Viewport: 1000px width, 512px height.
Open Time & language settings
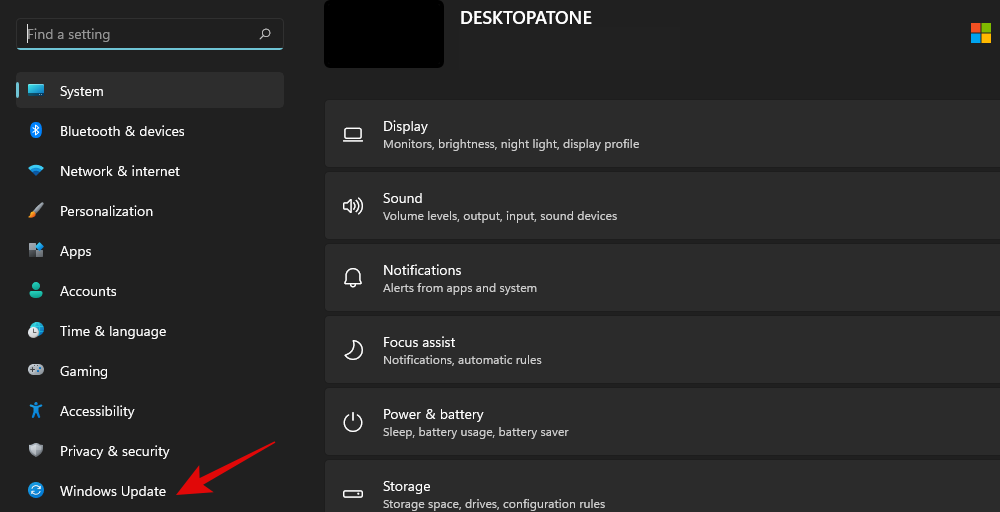pos(112,331)
